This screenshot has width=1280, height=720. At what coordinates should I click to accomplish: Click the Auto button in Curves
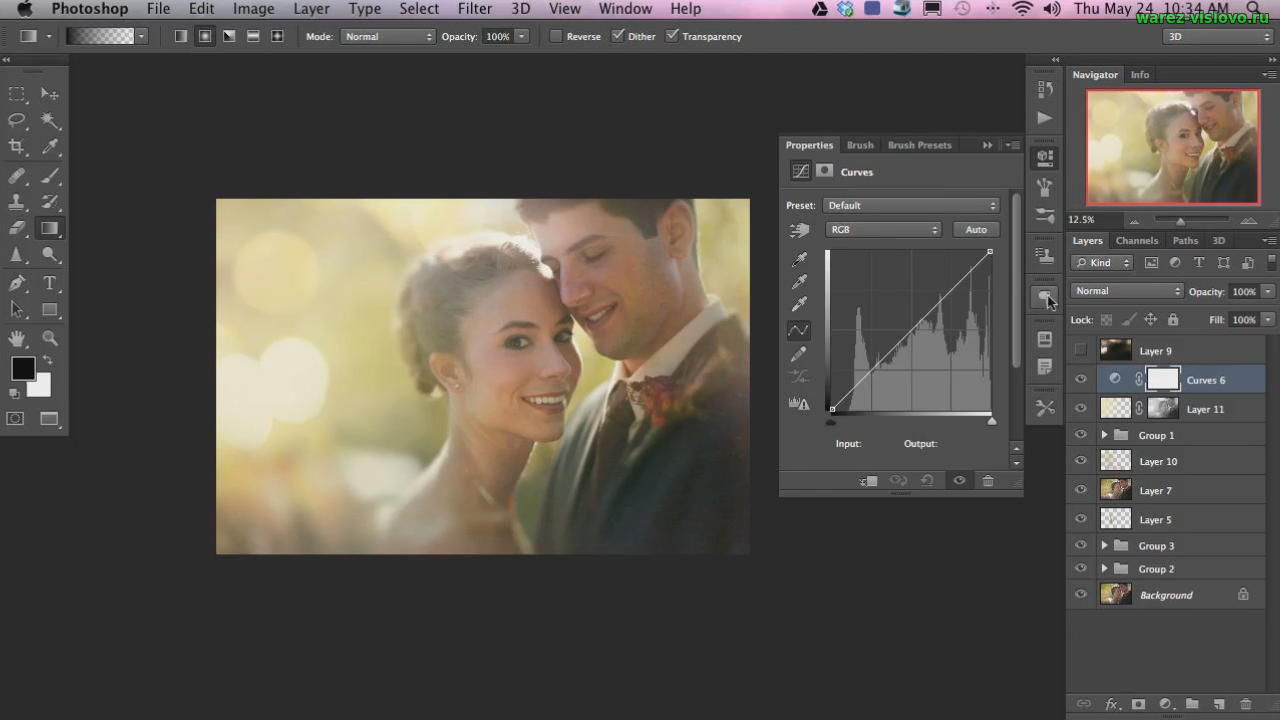(x=976, y=230)
